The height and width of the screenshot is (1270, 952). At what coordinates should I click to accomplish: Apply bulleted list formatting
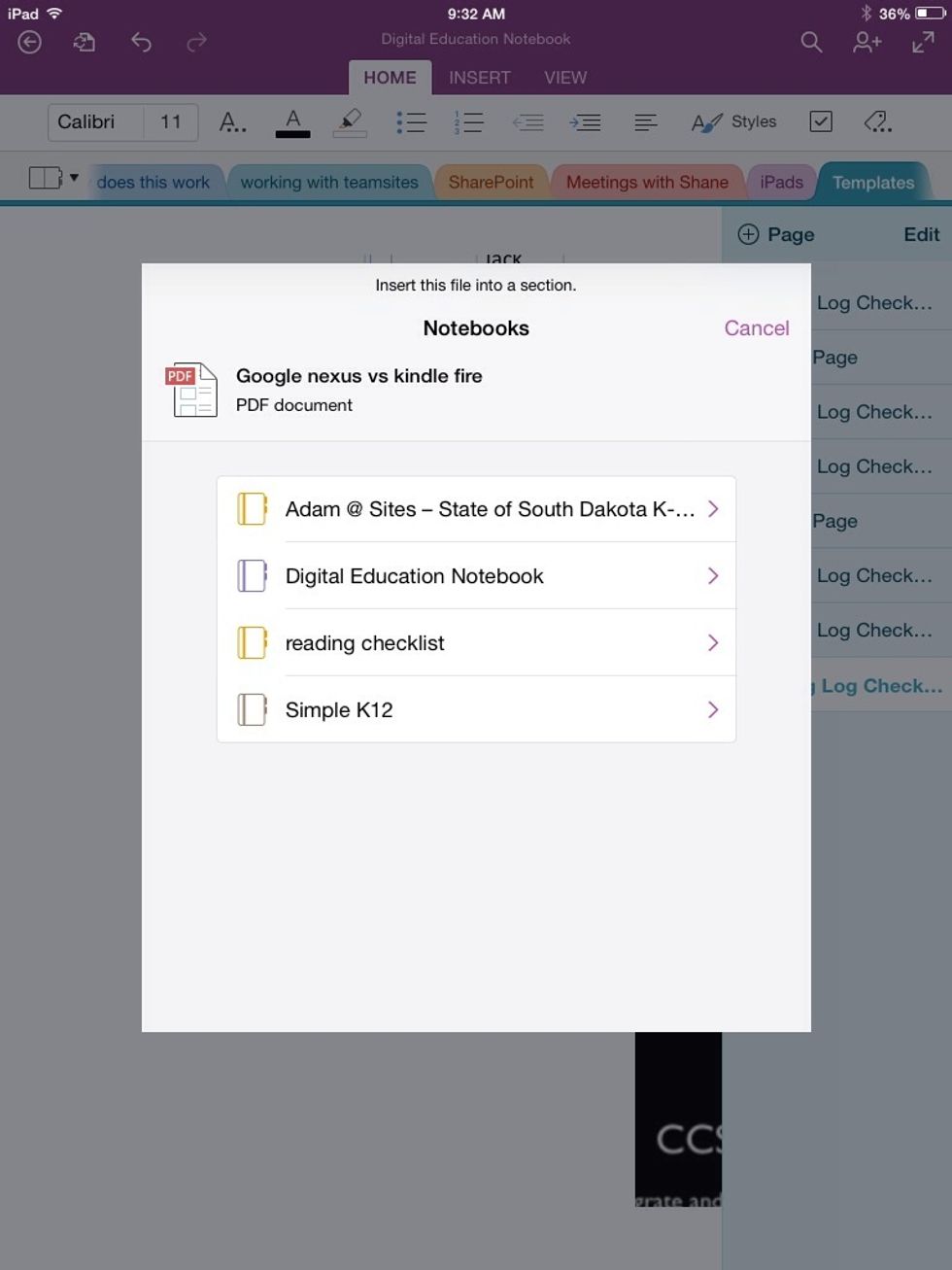tap(411, 121)
